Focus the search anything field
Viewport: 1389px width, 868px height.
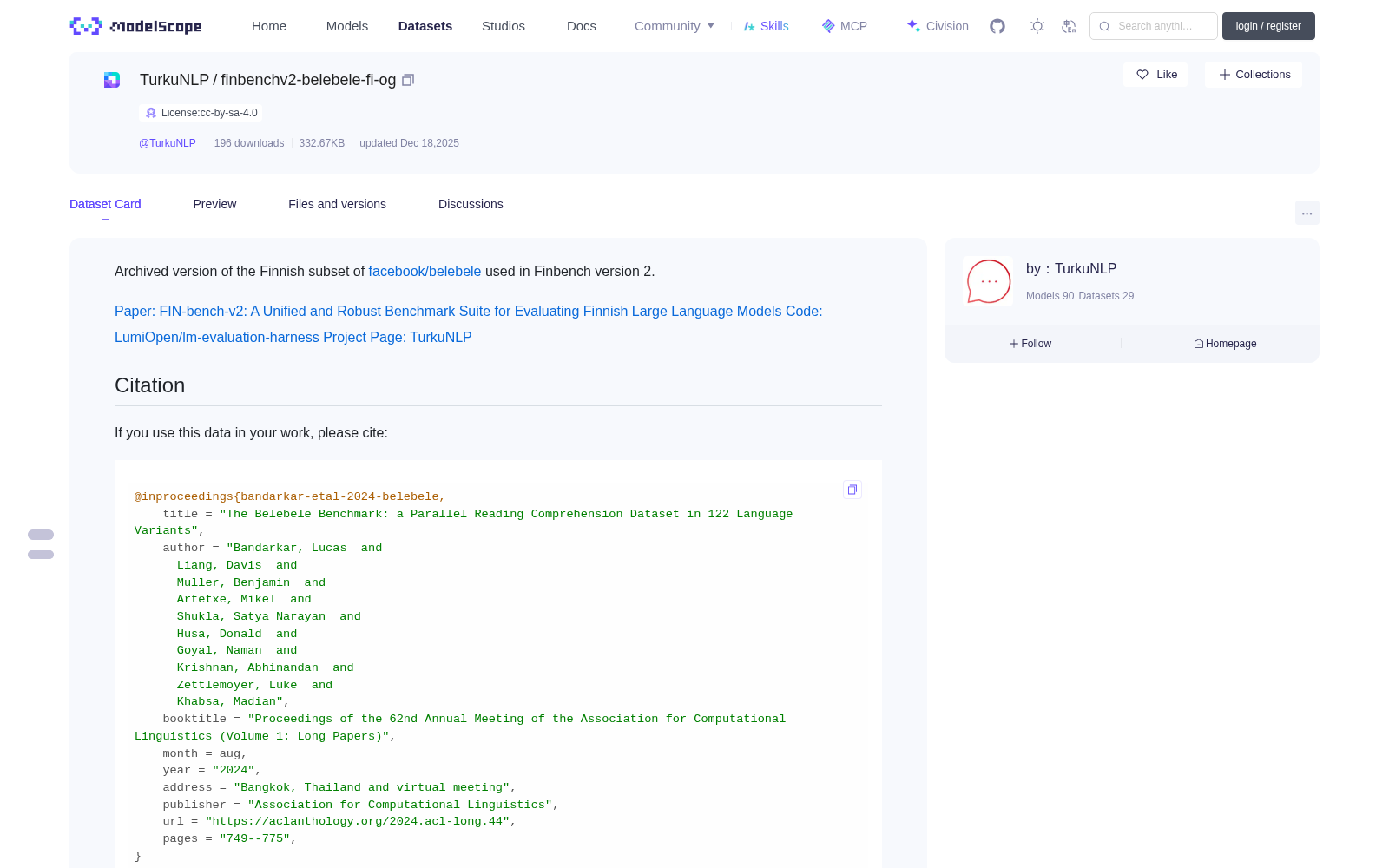(x=1154, y=26)
